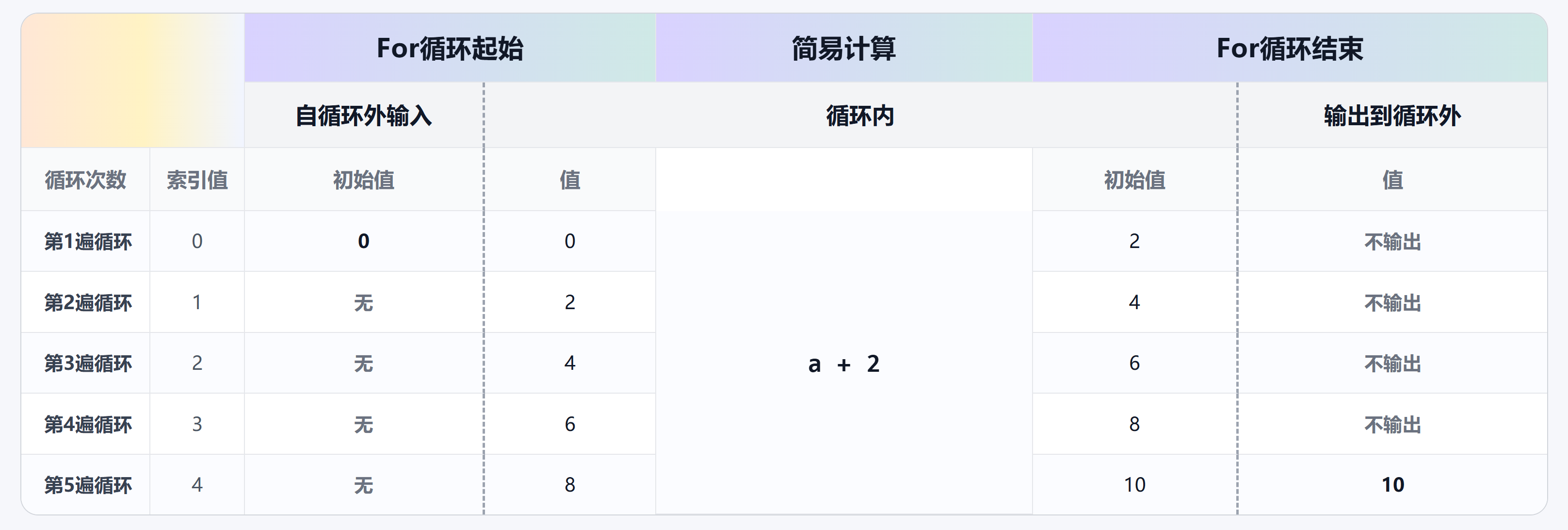
Task: Select the 第1遍循环 row label
Action: (x=88, y=242)
